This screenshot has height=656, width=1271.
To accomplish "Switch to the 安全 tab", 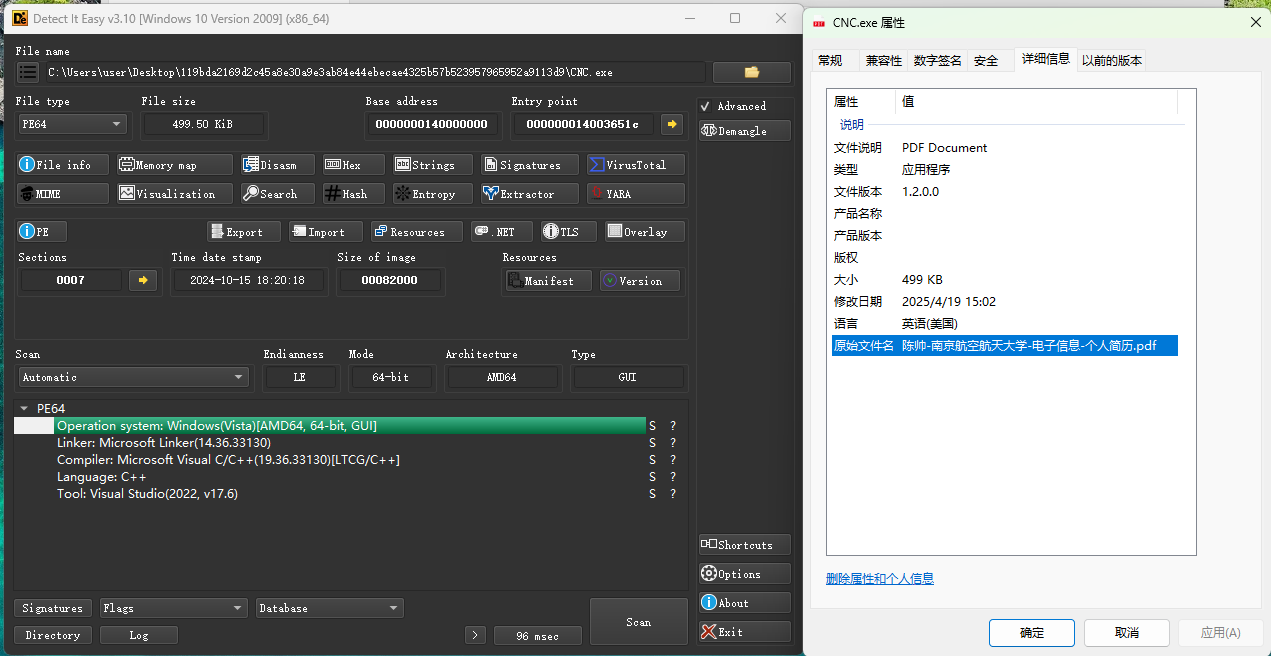I will point(986,60).
